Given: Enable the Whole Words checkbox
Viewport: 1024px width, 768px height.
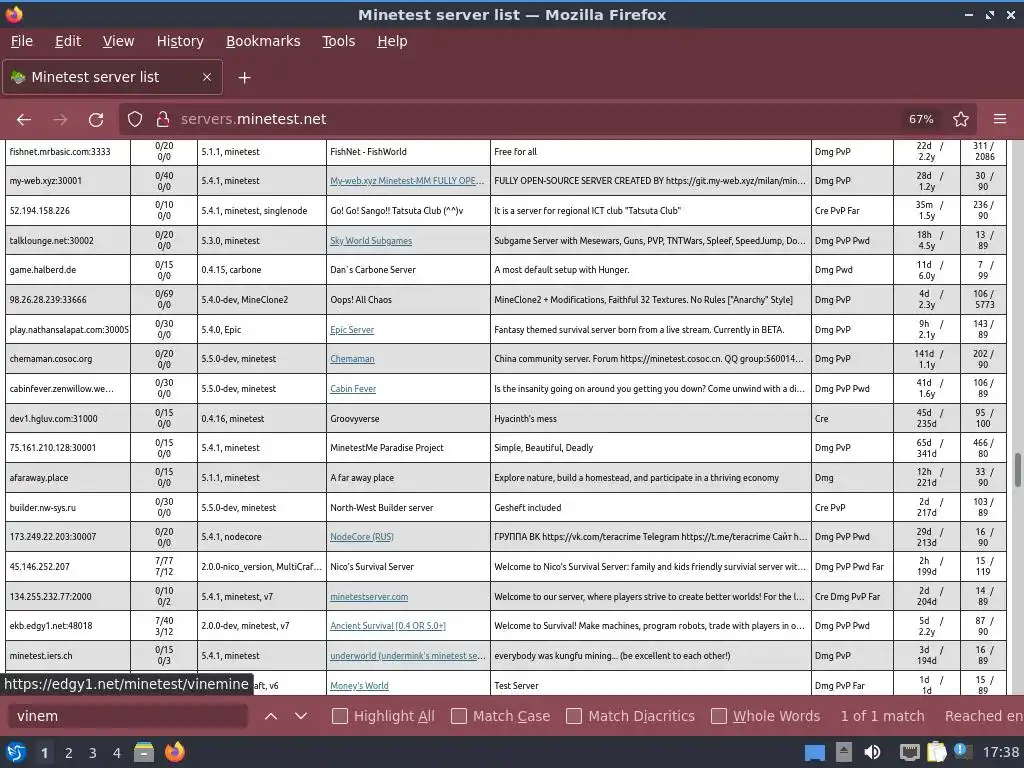Looking at the screenshot, I should click(719, 716).
